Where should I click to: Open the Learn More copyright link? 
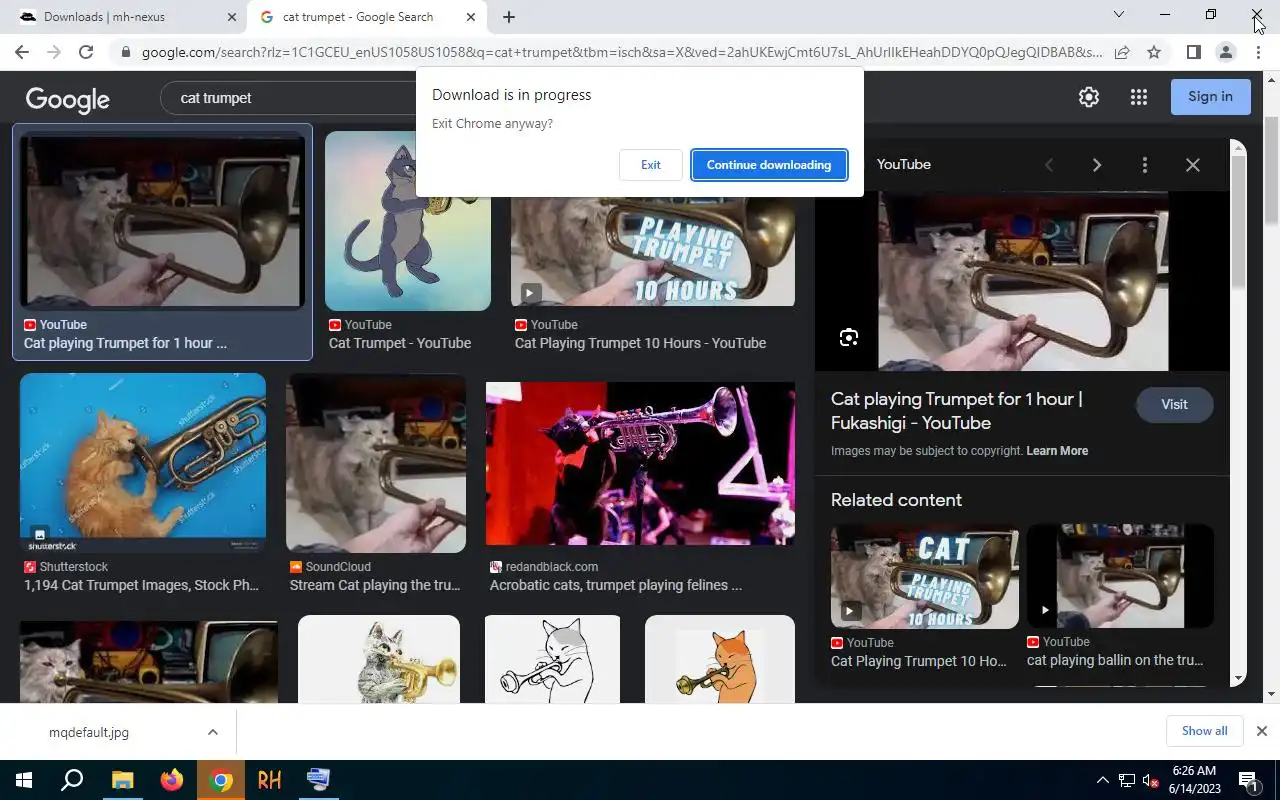[1057, 451]
